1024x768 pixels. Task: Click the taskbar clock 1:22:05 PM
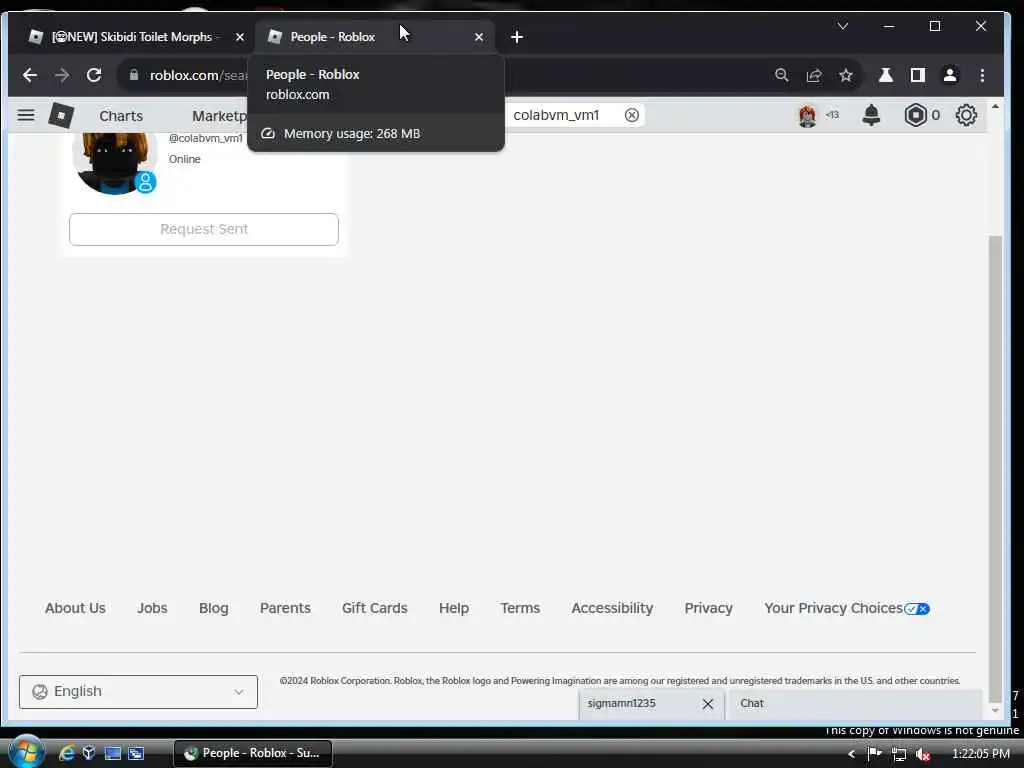pos(981,754)
